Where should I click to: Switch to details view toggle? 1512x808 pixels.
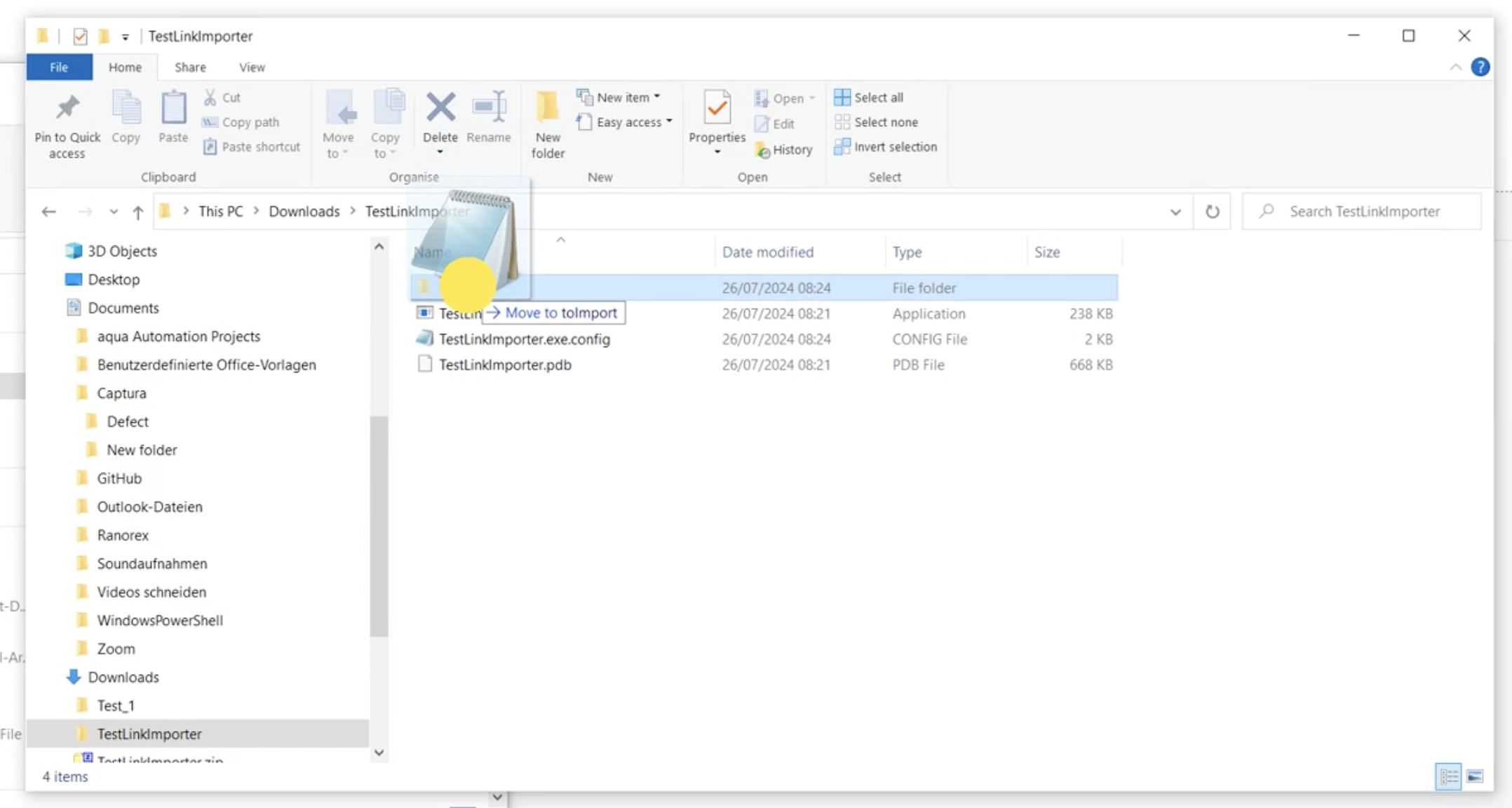click(1448, 776)
